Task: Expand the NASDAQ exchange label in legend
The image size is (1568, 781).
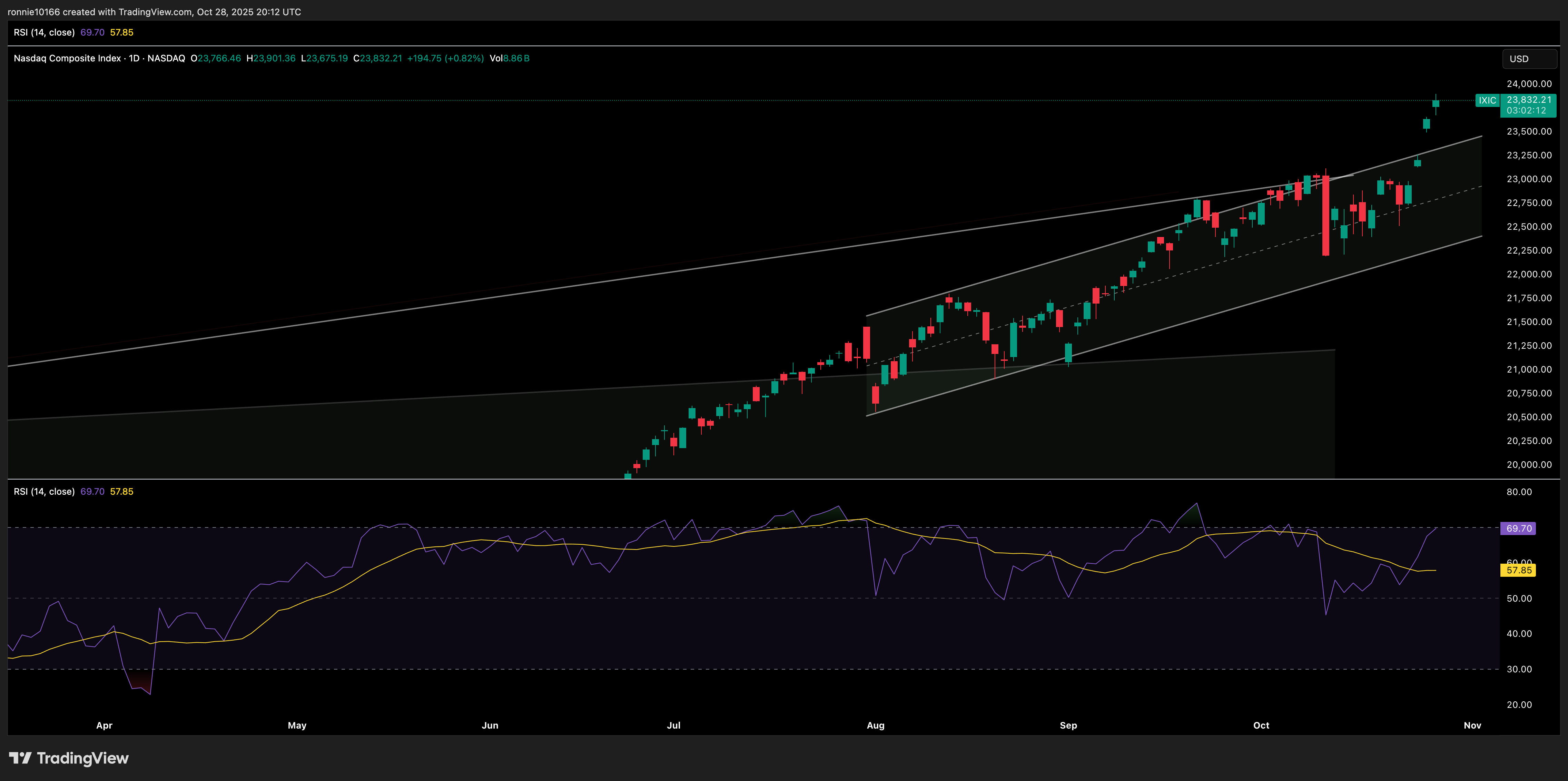Action: coord(167,58)
